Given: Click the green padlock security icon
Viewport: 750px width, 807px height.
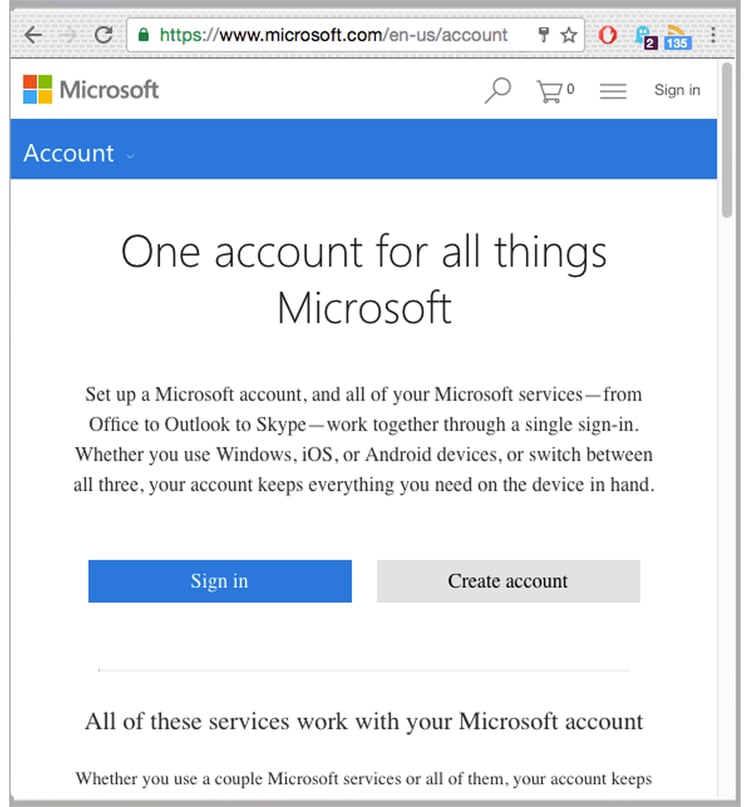Looking at the screenshot, I should (x=144, y=35).
